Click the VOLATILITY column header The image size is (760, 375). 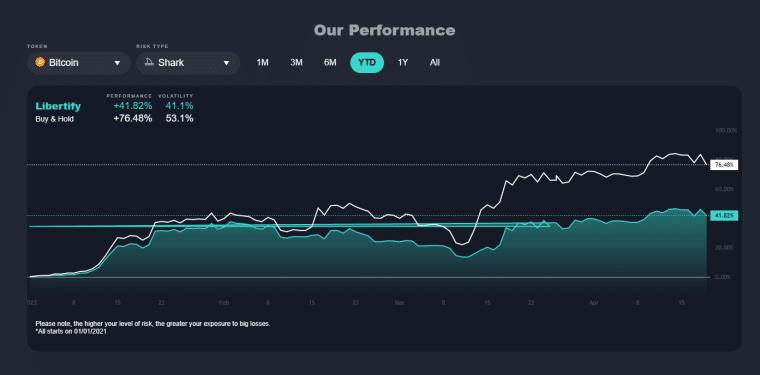coord(176,96)
